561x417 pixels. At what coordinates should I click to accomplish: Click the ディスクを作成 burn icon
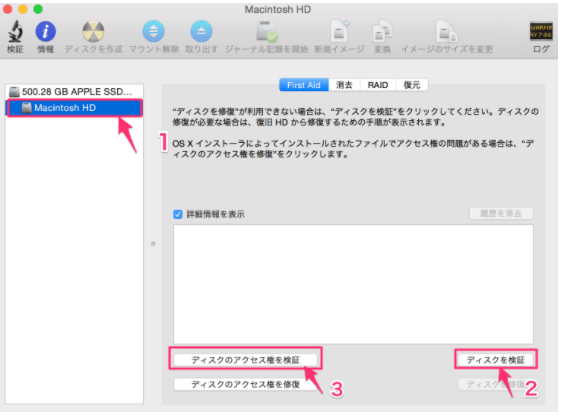click(x=93, y=31)
